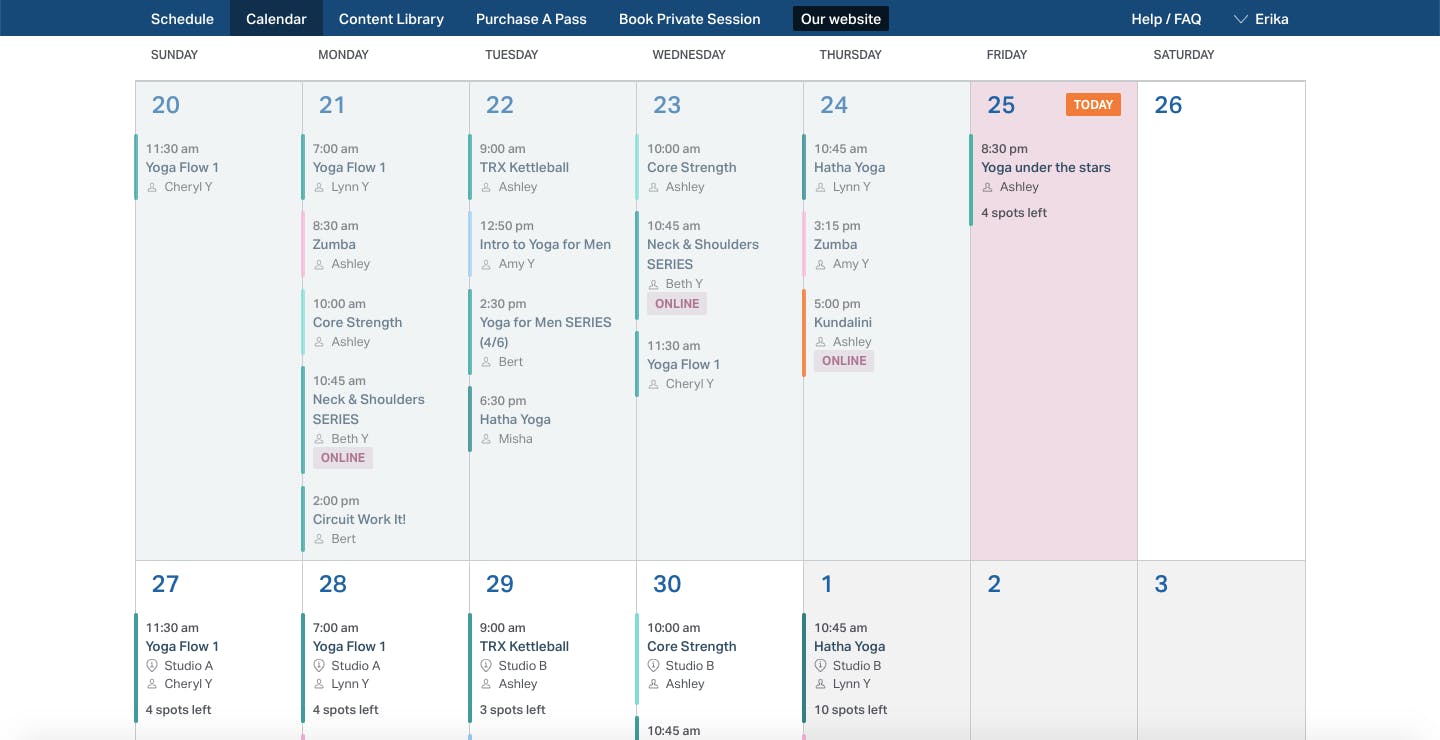Click the instructor icon beside Ashley in Yoga under the stars
This screenshot has height=740, width=1440.
pyautogui.click(x=988, y=187)
